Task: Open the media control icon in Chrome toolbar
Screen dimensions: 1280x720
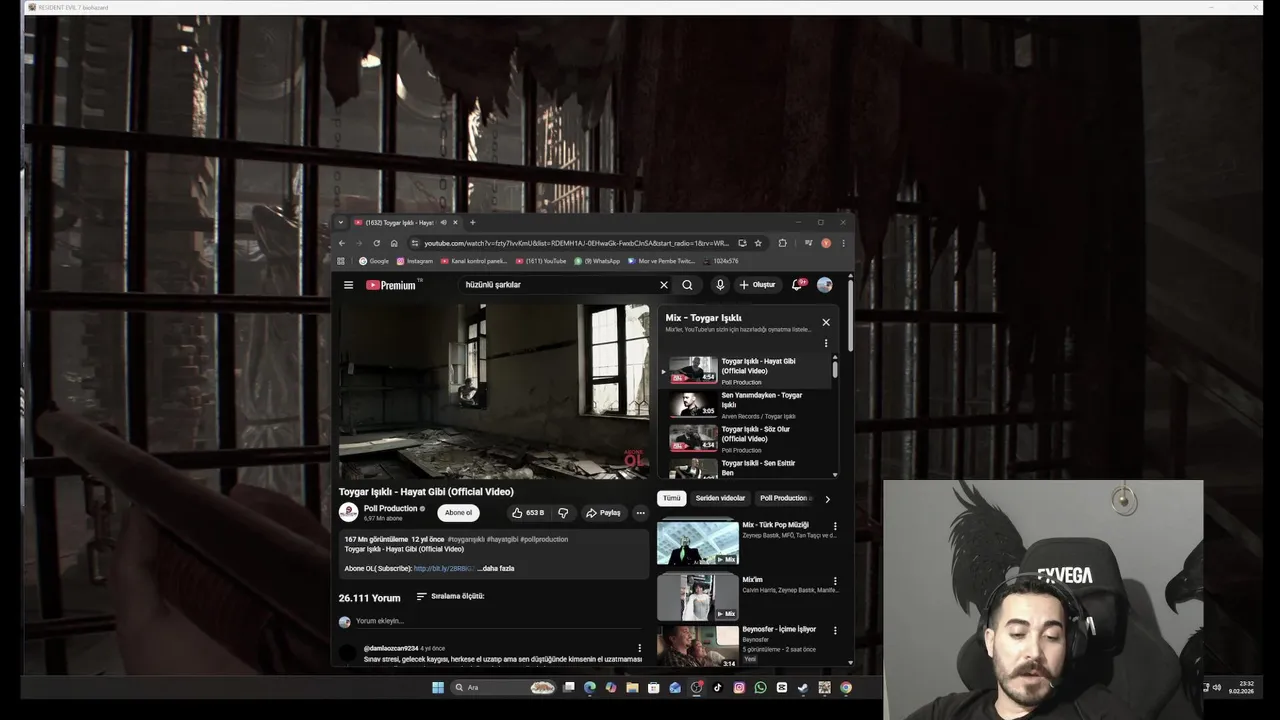Action: tap(808, 243)
